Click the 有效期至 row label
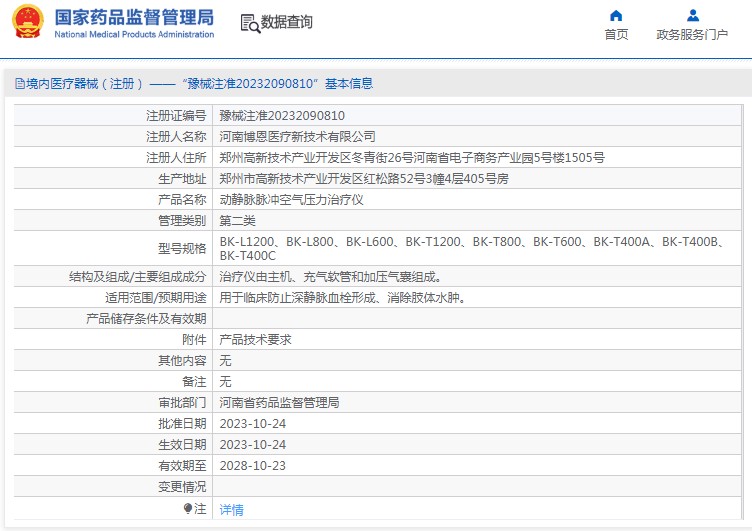752x531 pixels. pyautogui.click(x=182, y=466)
